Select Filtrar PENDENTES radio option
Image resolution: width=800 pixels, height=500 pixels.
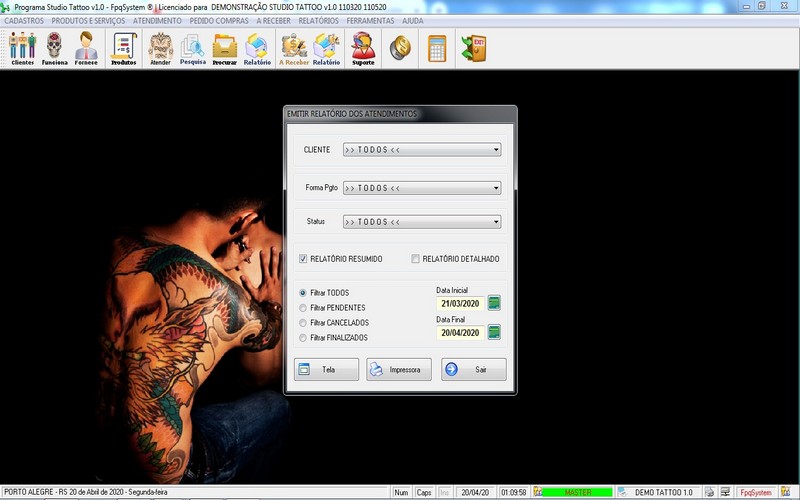click(x=303, y=308)
